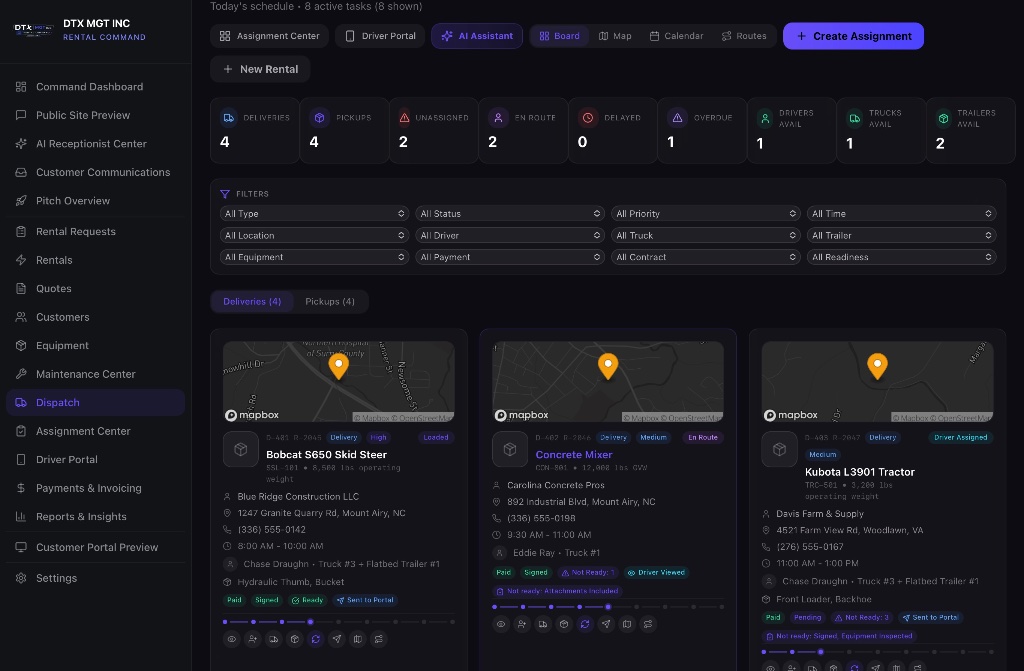Open AI Assistant from top toolbar
The height and width of the screenshot is (671, 1024).
(x=477, y=36)
